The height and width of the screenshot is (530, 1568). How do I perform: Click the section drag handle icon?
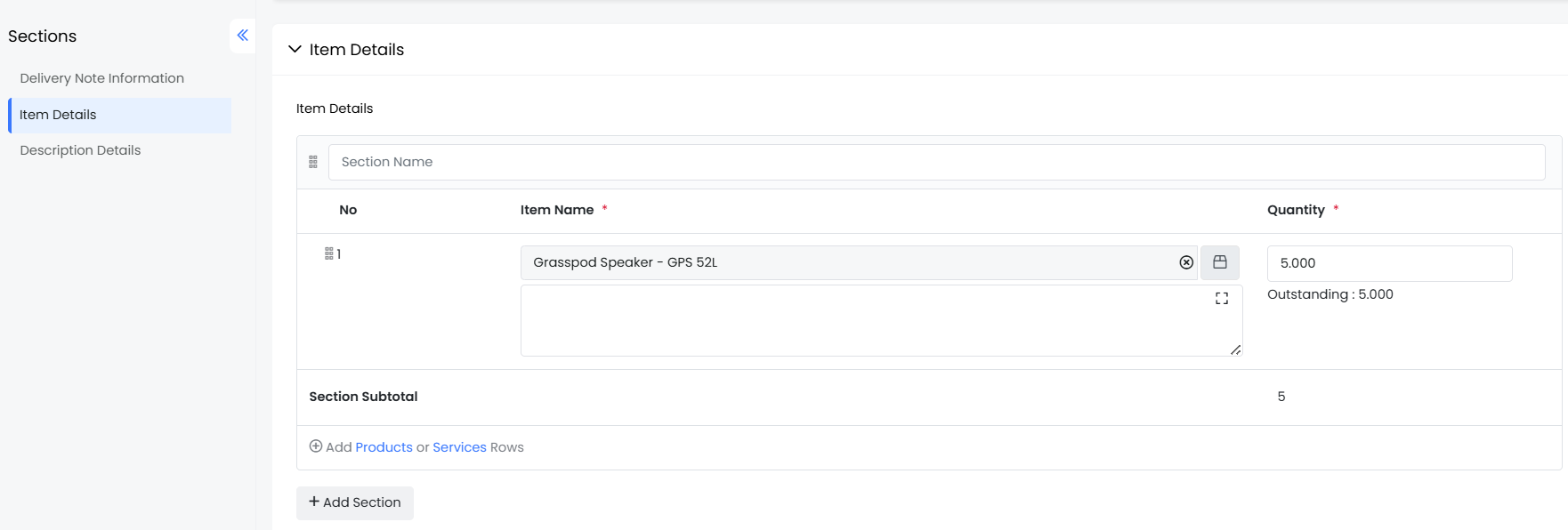click(313, 162)
